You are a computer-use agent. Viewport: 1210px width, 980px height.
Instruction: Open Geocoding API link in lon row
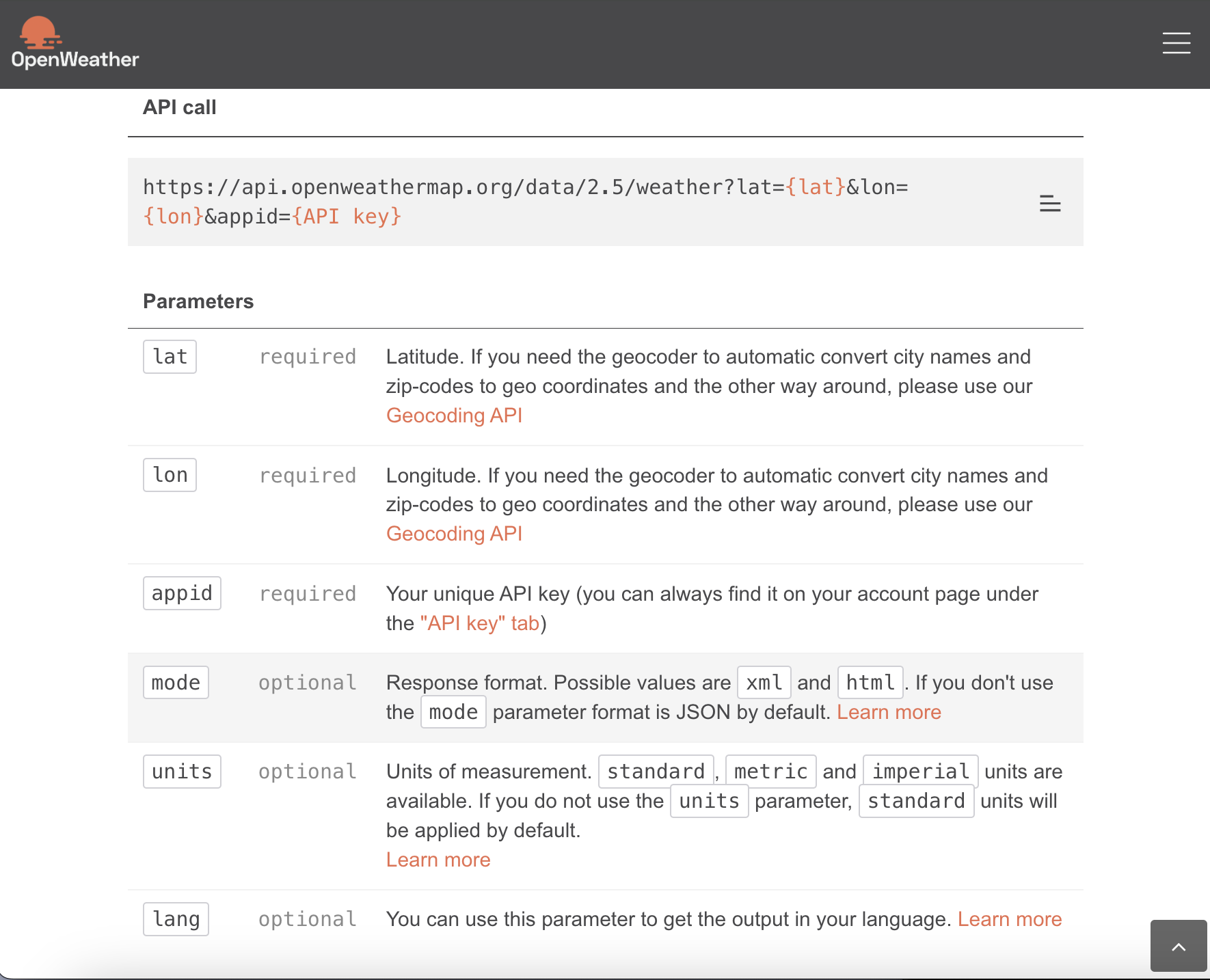(454, 534)
